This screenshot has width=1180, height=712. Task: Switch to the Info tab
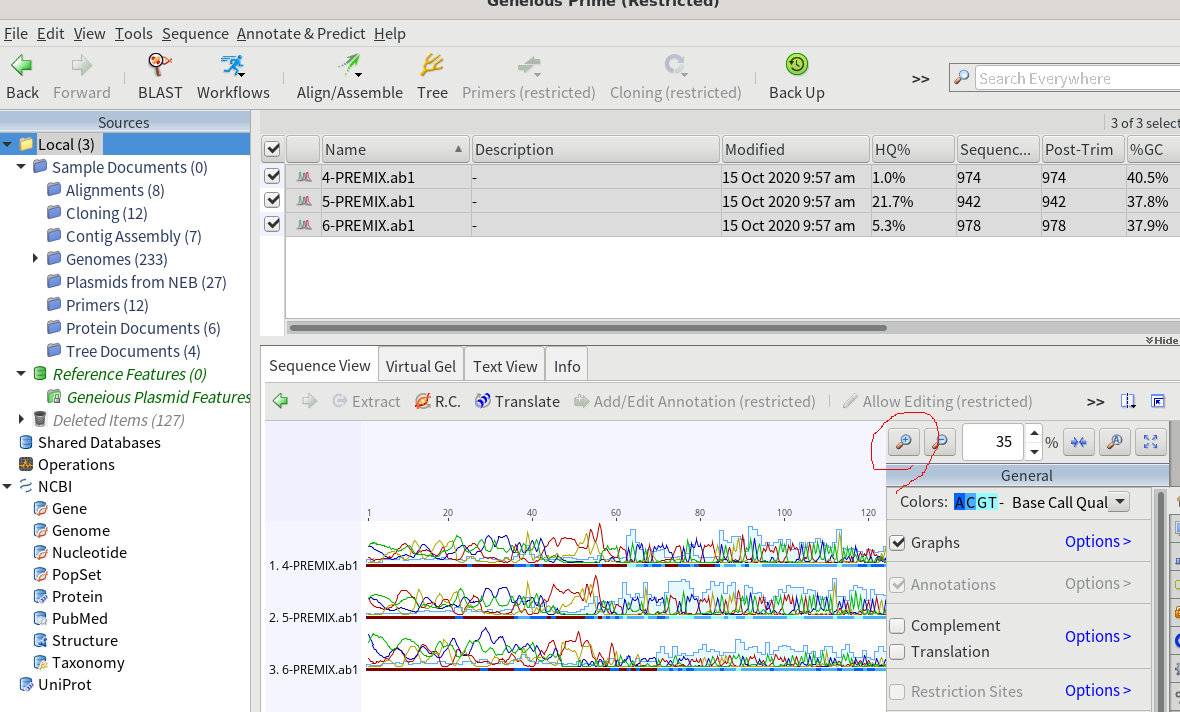coord(567,366)
